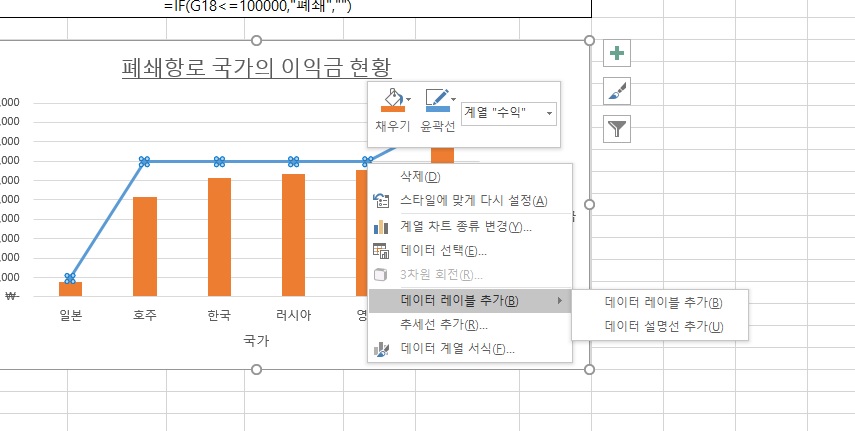
Task: Click the Chart Elements plus button
Action: coord(619,55)
